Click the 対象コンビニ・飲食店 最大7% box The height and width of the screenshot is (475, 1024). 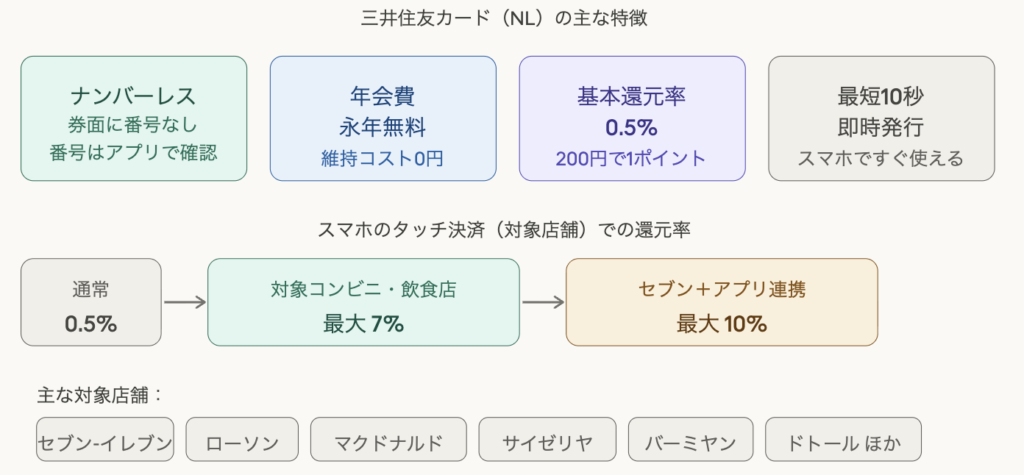(363, 302)
